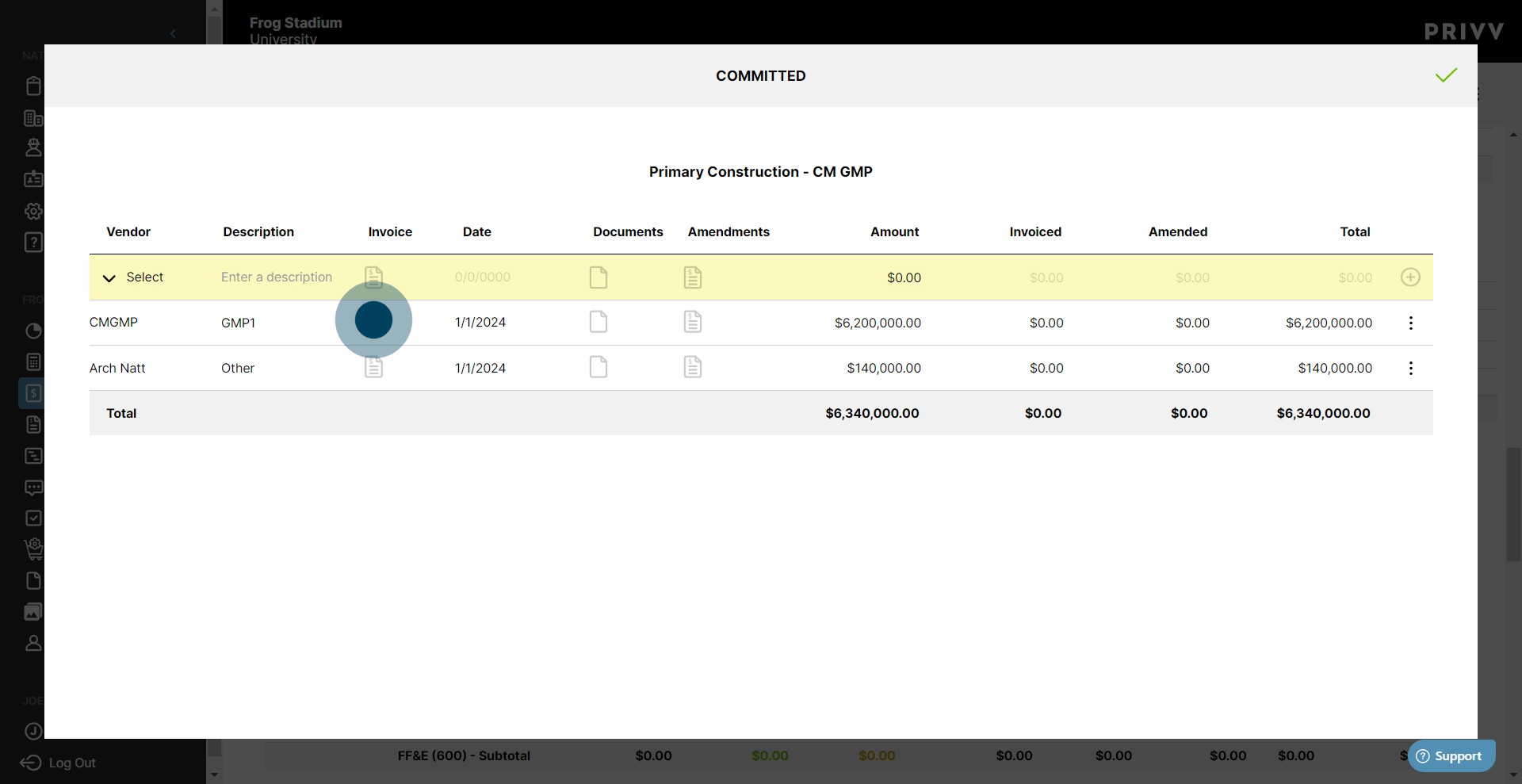
Task: Click the Amount column header
Action: click(x=894, y=231)
